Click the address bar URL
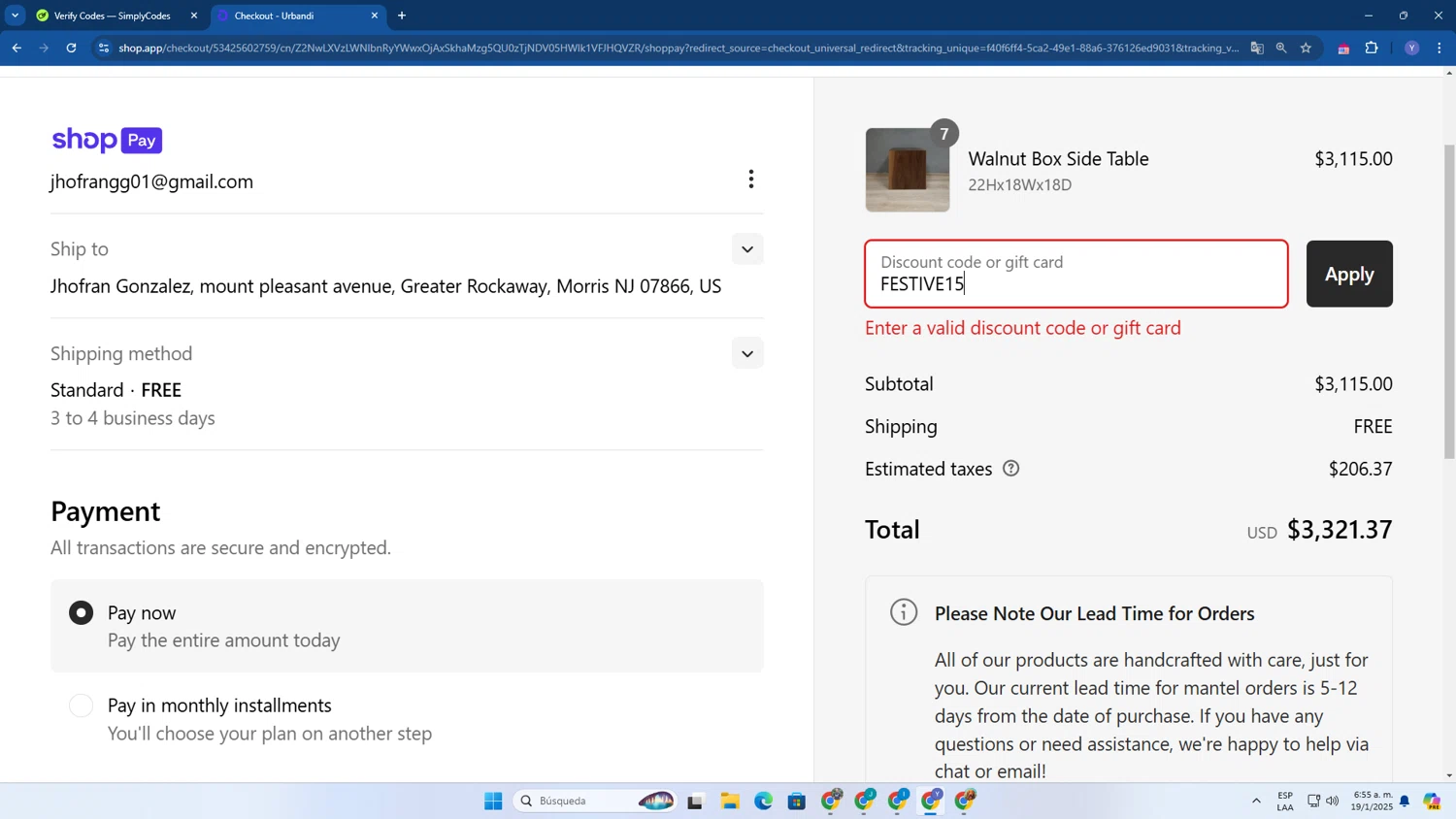1456x819 pixels. pos(678,48)
